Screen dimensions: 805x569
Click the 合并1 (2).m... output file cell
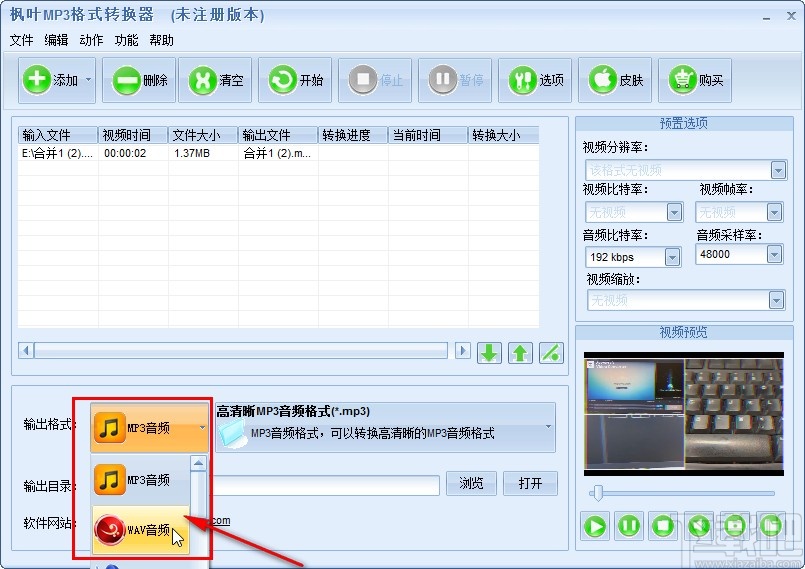click(277, 153)
